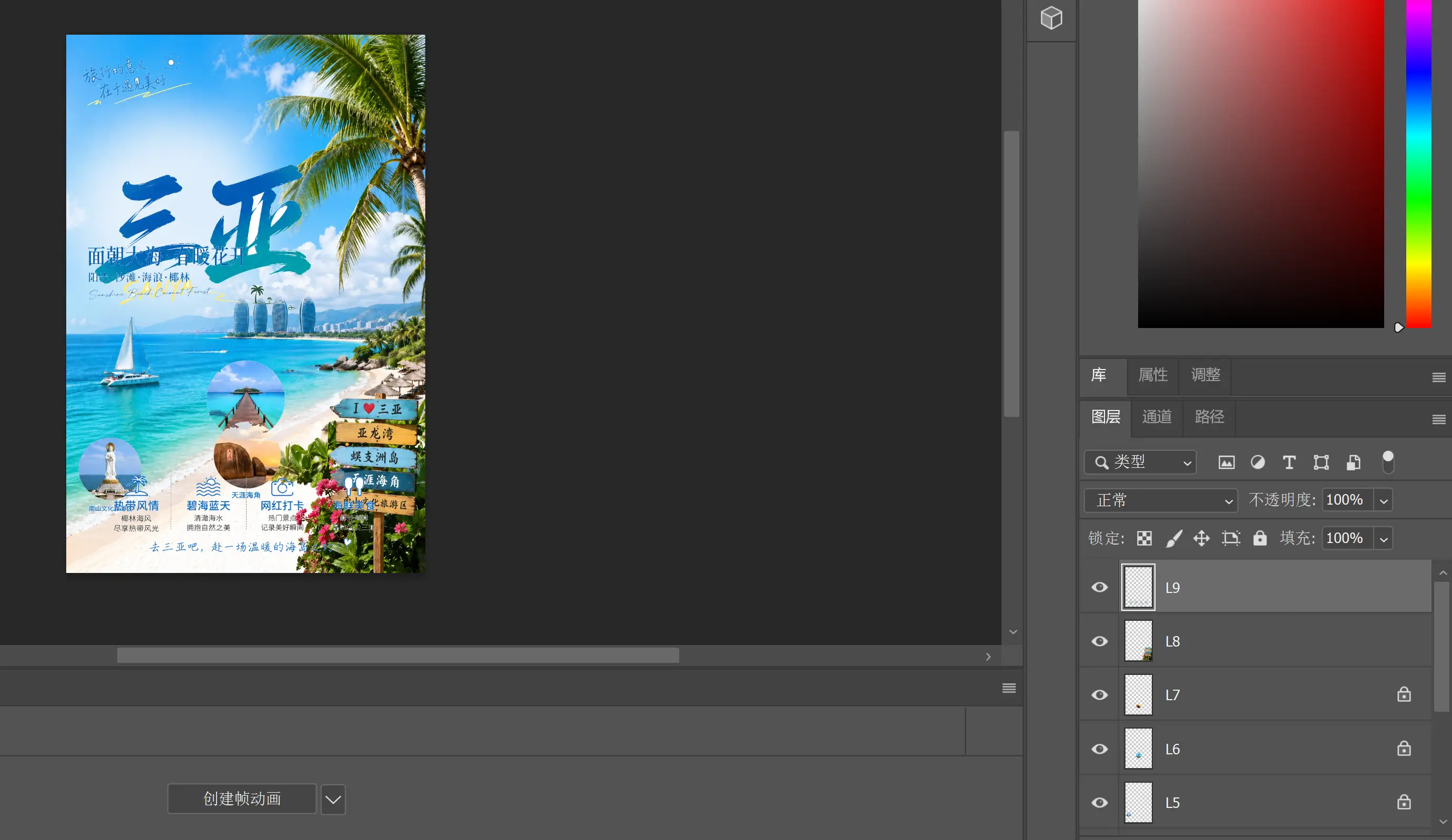Screen dimensions: 1452x840
Task: Lock layer position move icon
Action: click(1201, 538)
